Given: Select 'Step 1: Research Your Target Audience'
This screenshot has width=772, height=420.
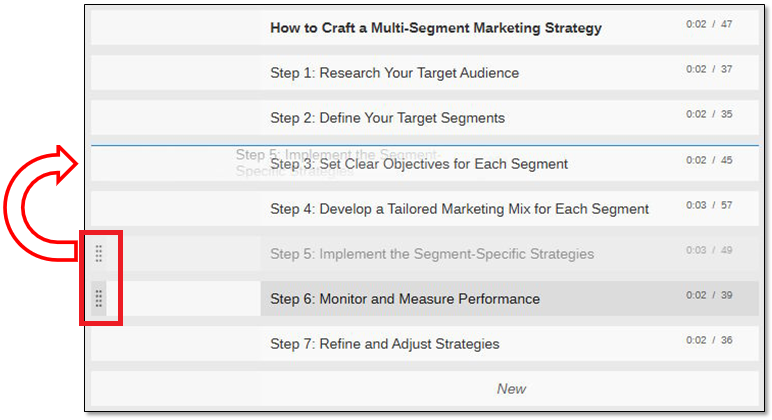Looking at the screenshot, I should [394, 73].
